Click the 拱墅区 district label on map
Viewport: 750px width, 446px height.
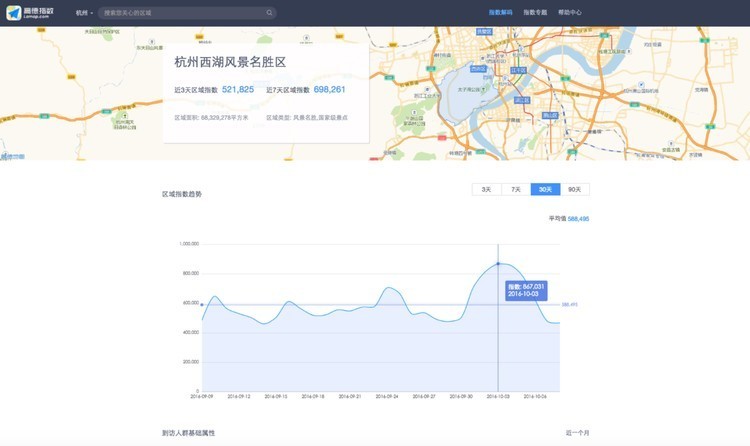point(484,32)
